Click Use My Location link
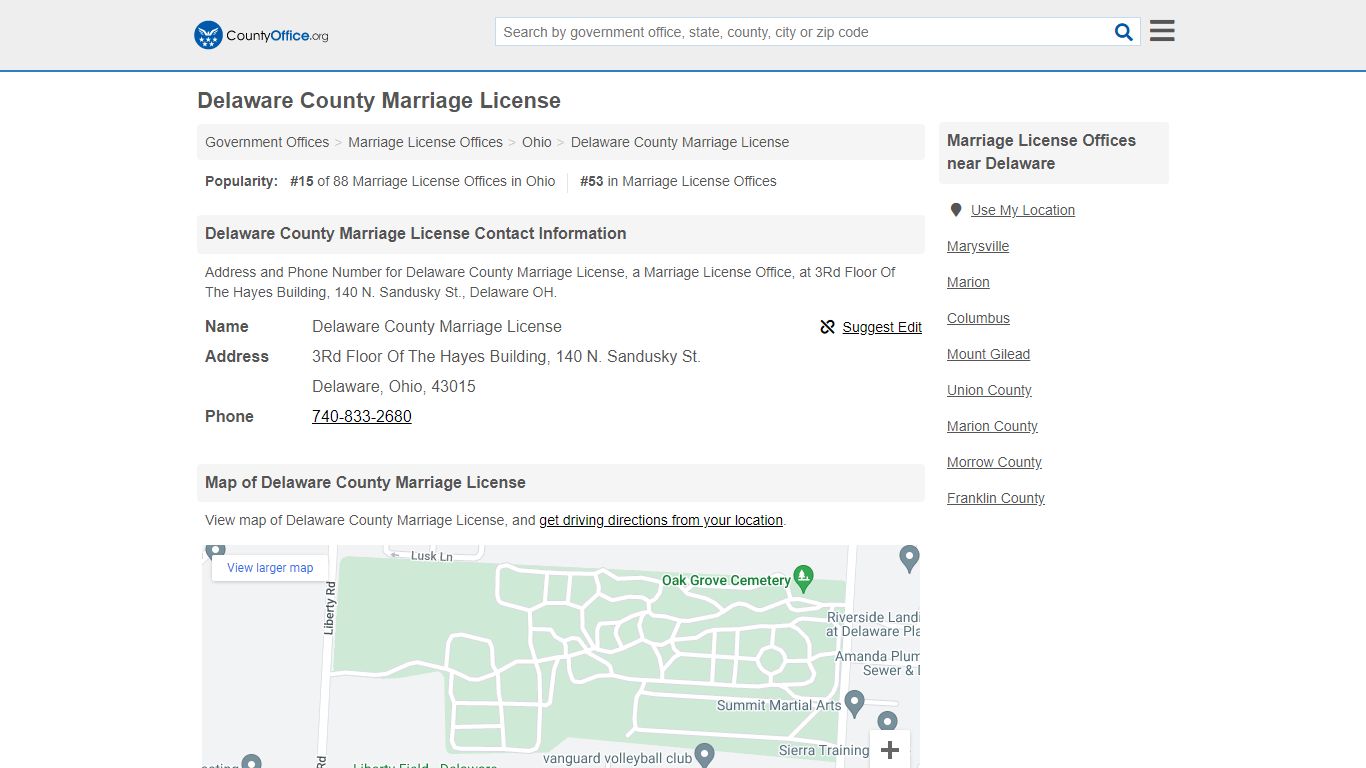 [x=1023, y=210]
